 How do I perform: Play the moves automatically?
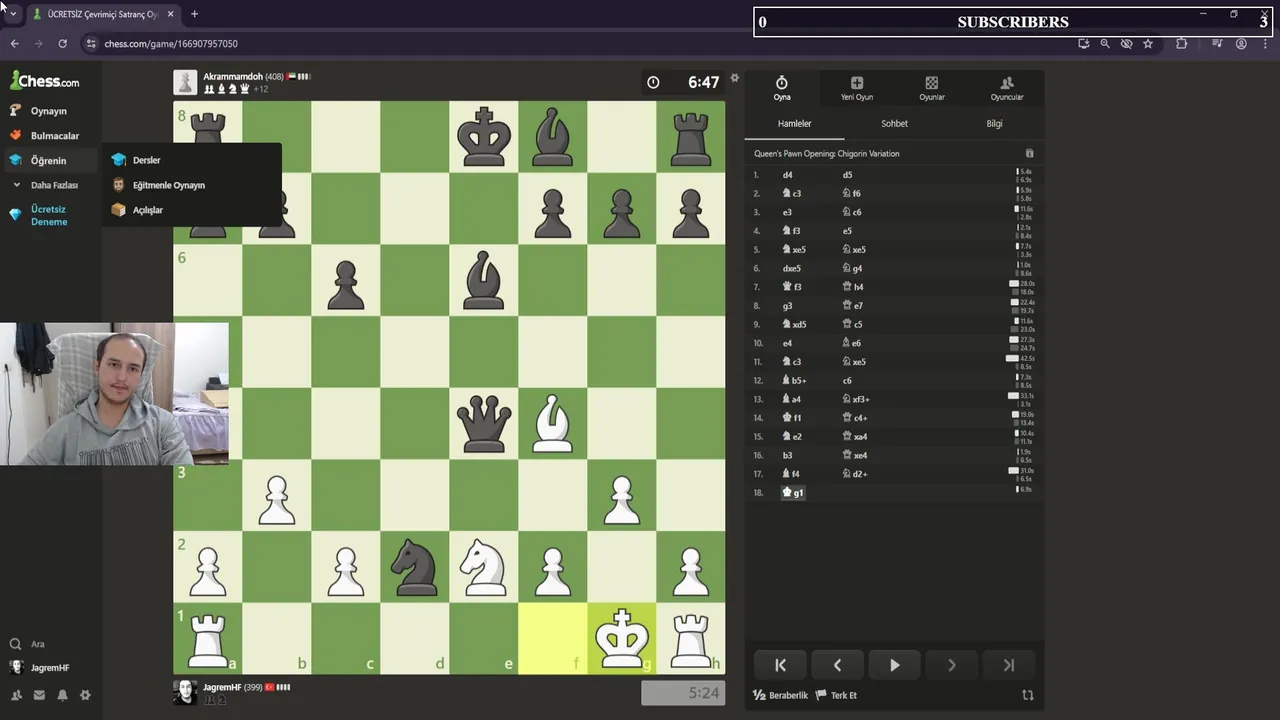pos(895,665)
